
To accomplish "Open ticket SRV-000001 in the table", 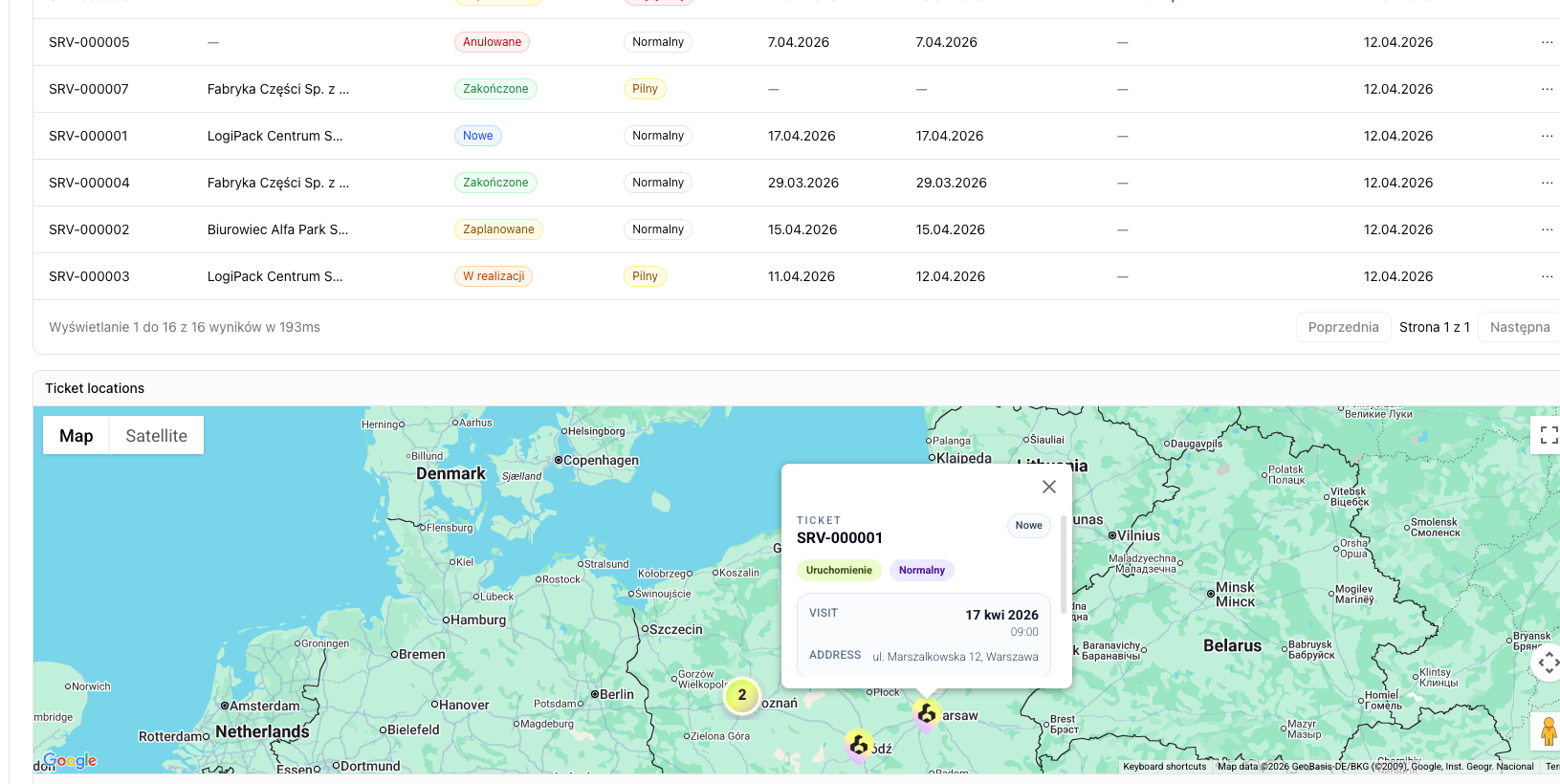I will (x=88, y=136).
